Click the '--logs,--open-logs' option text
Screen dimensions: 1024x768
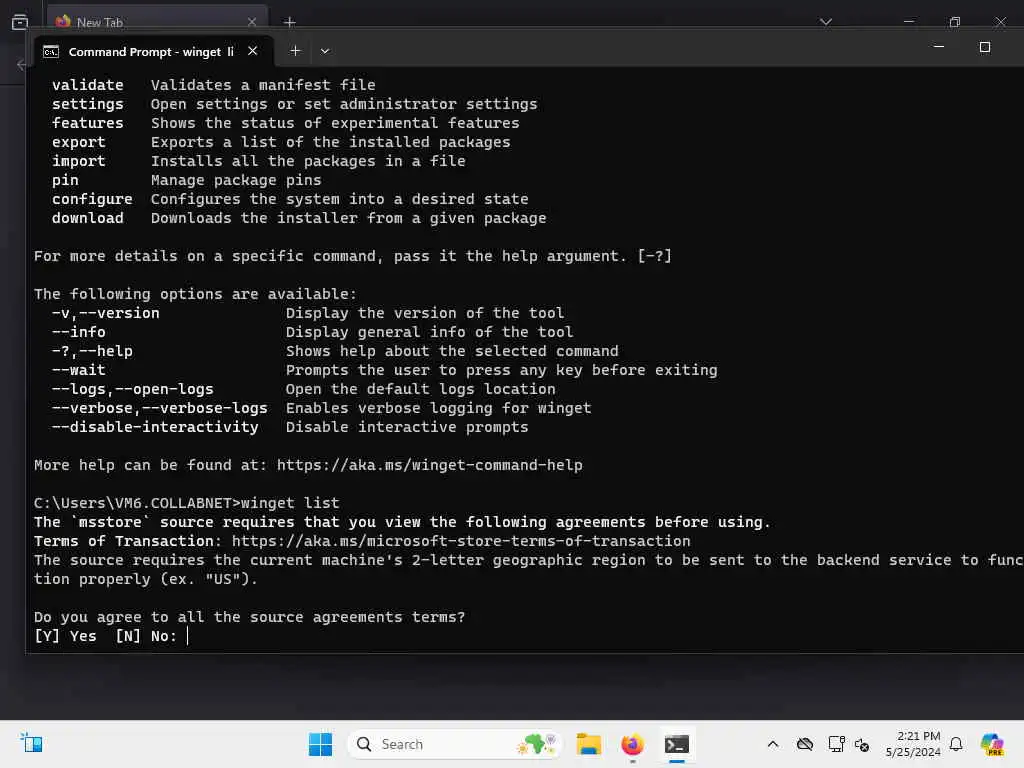[x=133, y=389]
